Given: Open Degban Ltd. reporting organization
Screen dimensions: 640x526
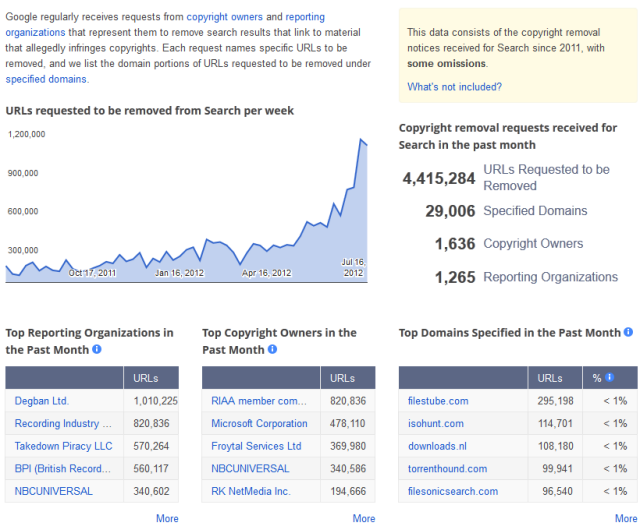Looking at the screenshot, I should click(42, 401).
